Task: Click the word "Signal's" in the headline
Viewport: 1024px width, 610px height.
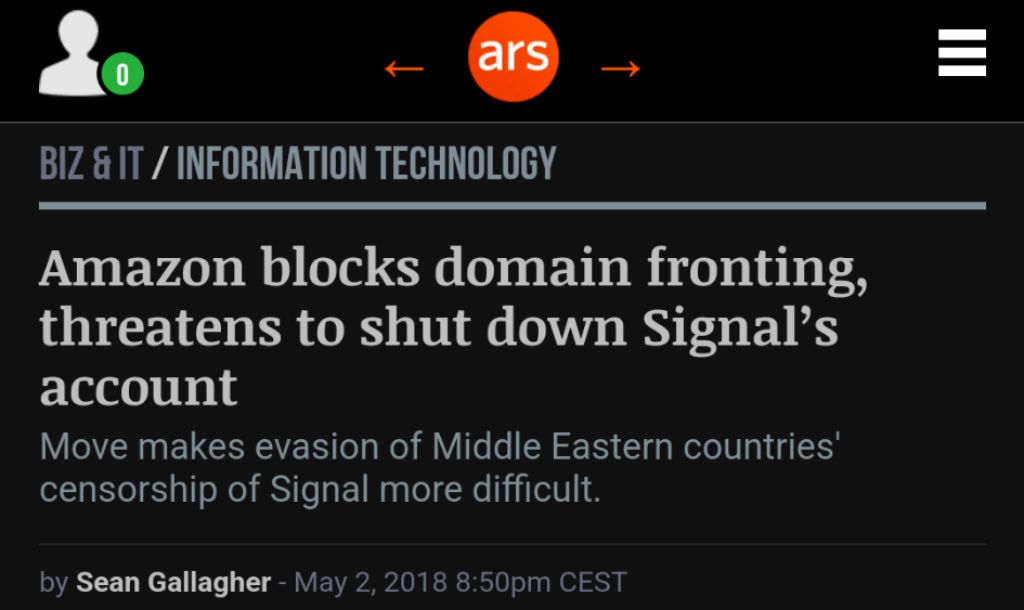Action: (741, 328)
